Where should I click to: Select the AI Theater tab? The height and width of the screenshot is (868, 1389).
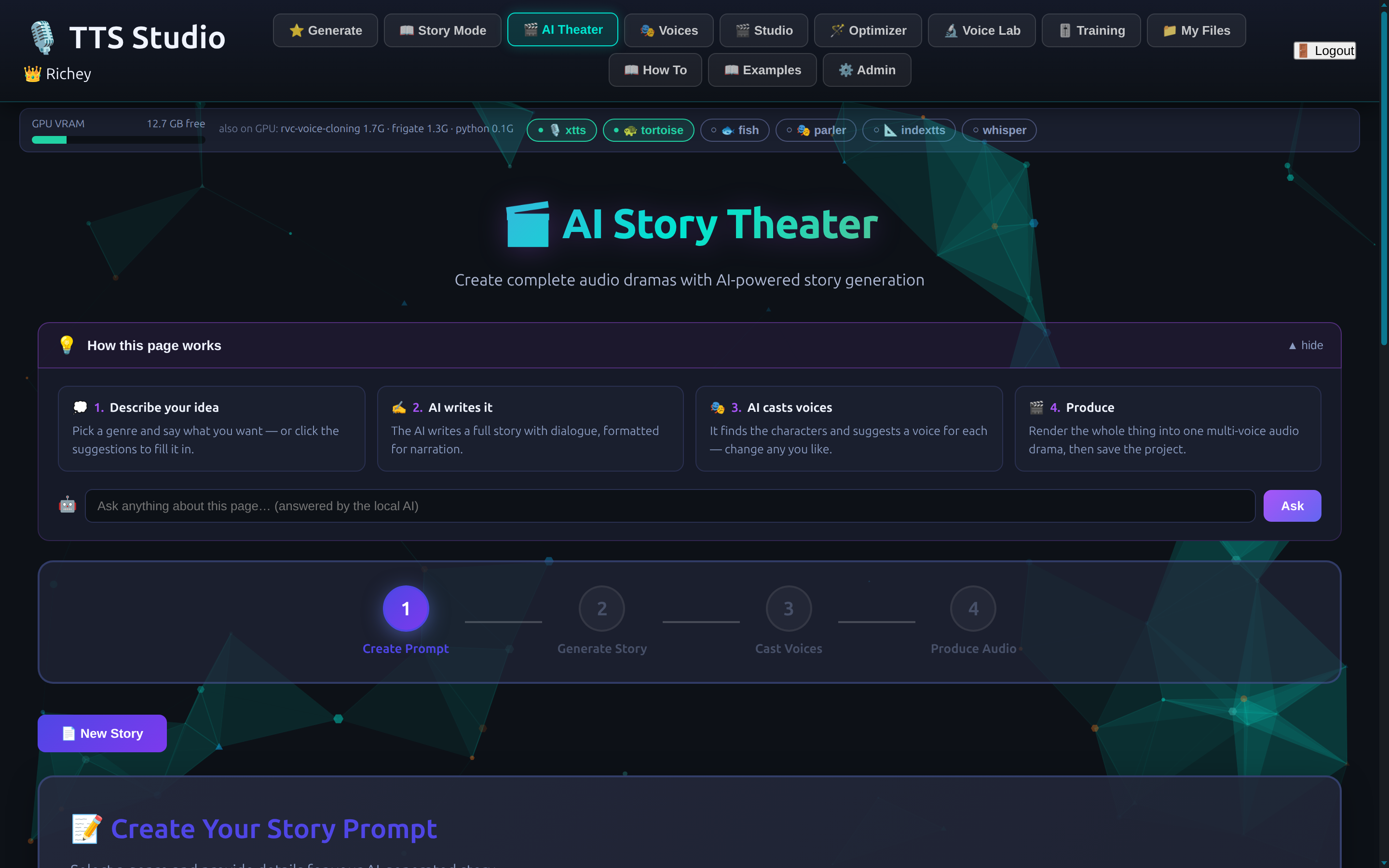[562, 29]
